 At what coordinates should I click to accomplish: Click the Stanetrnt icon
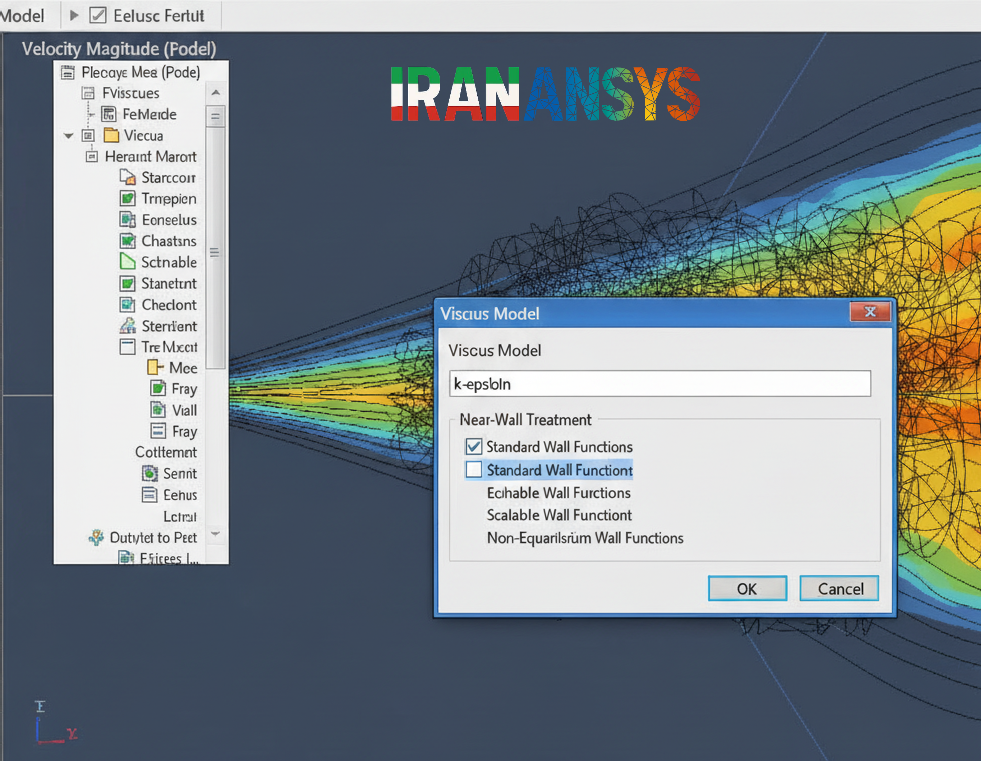127,283
